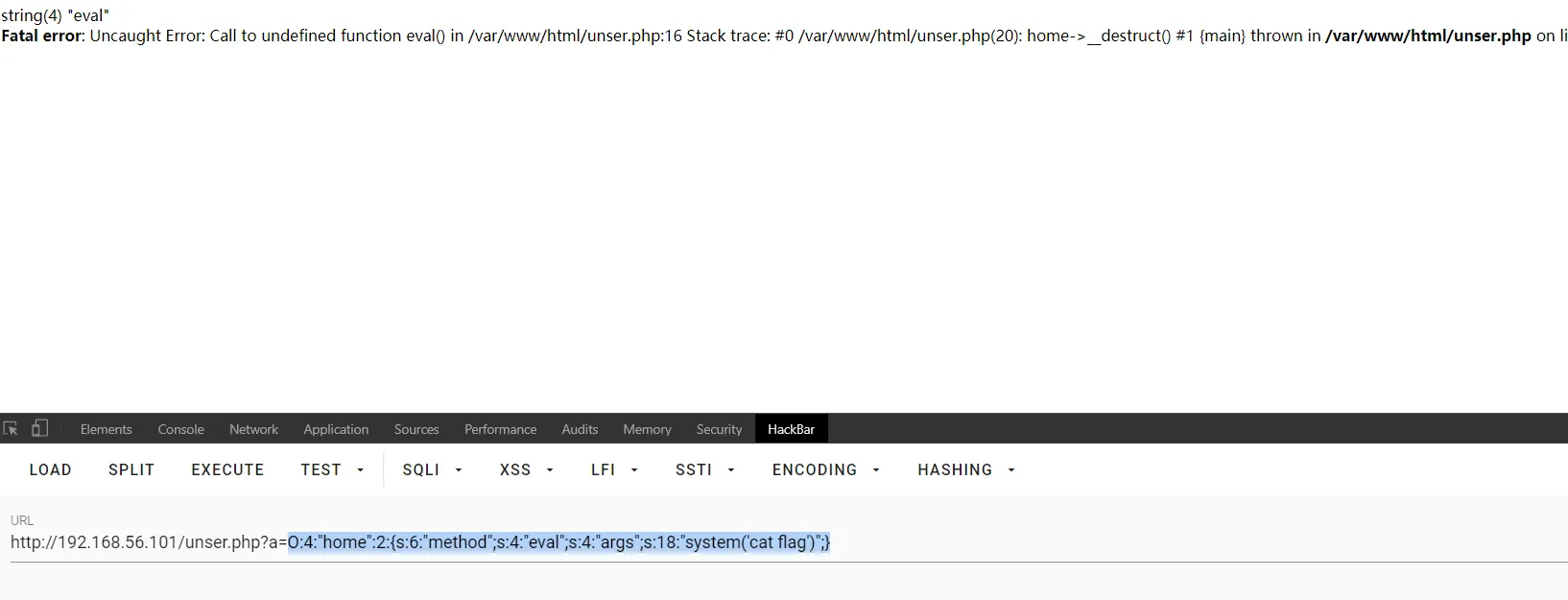This screenshot has width=1568, height=600.
Task: Open the ENCODING dropdown menu
Action: (x=825, y=469)
